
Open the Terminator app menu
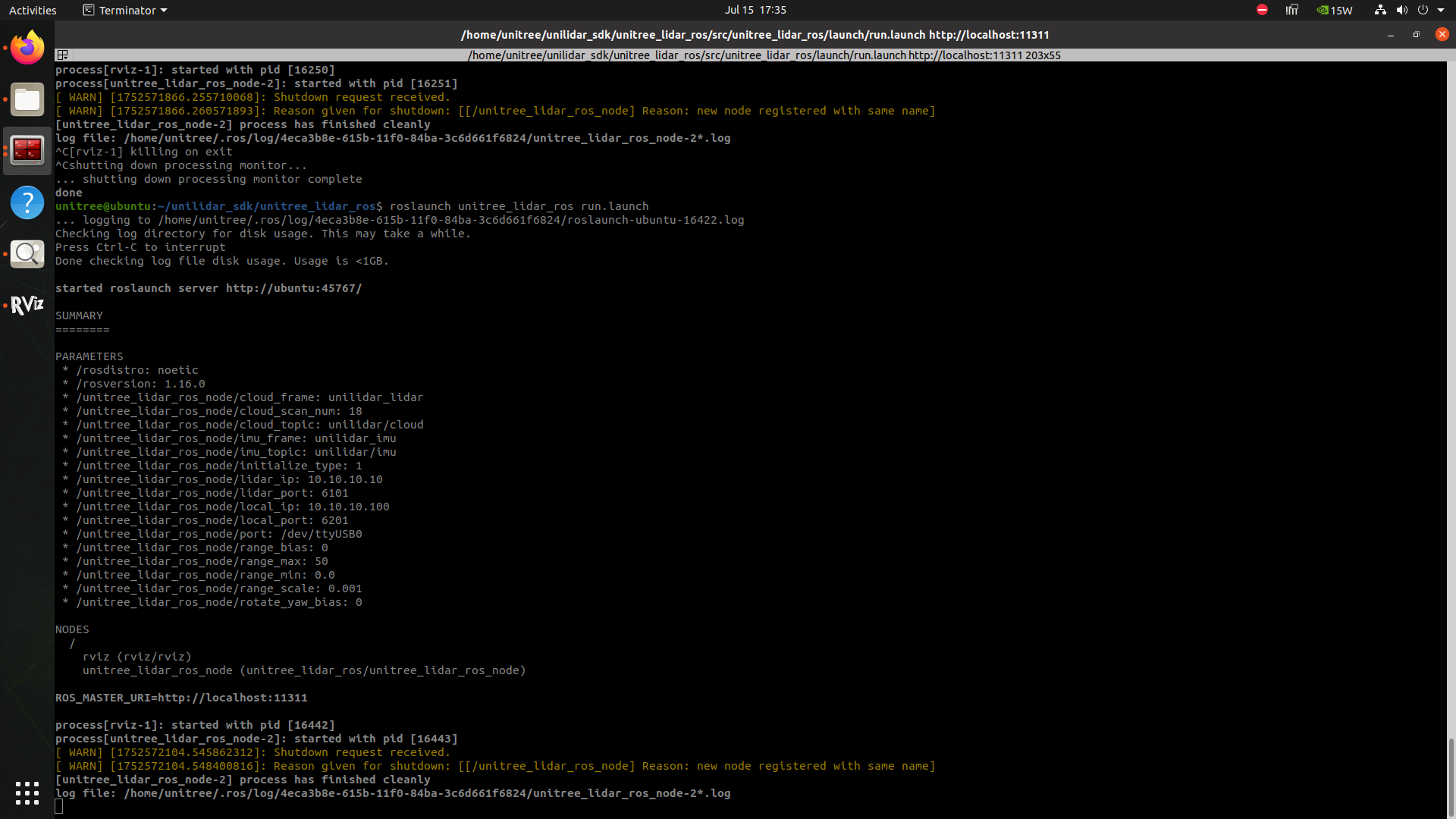click(125, 10)
